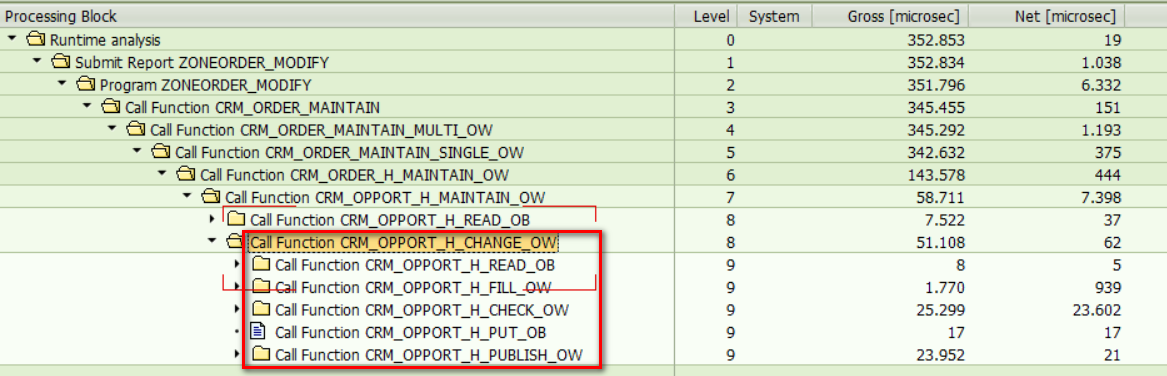The height and width of the screenshot is (376, 1167).
Task: Collapse CRM_ORDER_H_MAINTAIN_OW node
Action: click(162, 173)
